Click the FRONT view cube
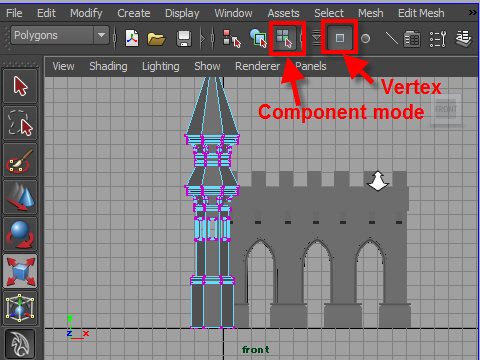 (x=446, y=109)
